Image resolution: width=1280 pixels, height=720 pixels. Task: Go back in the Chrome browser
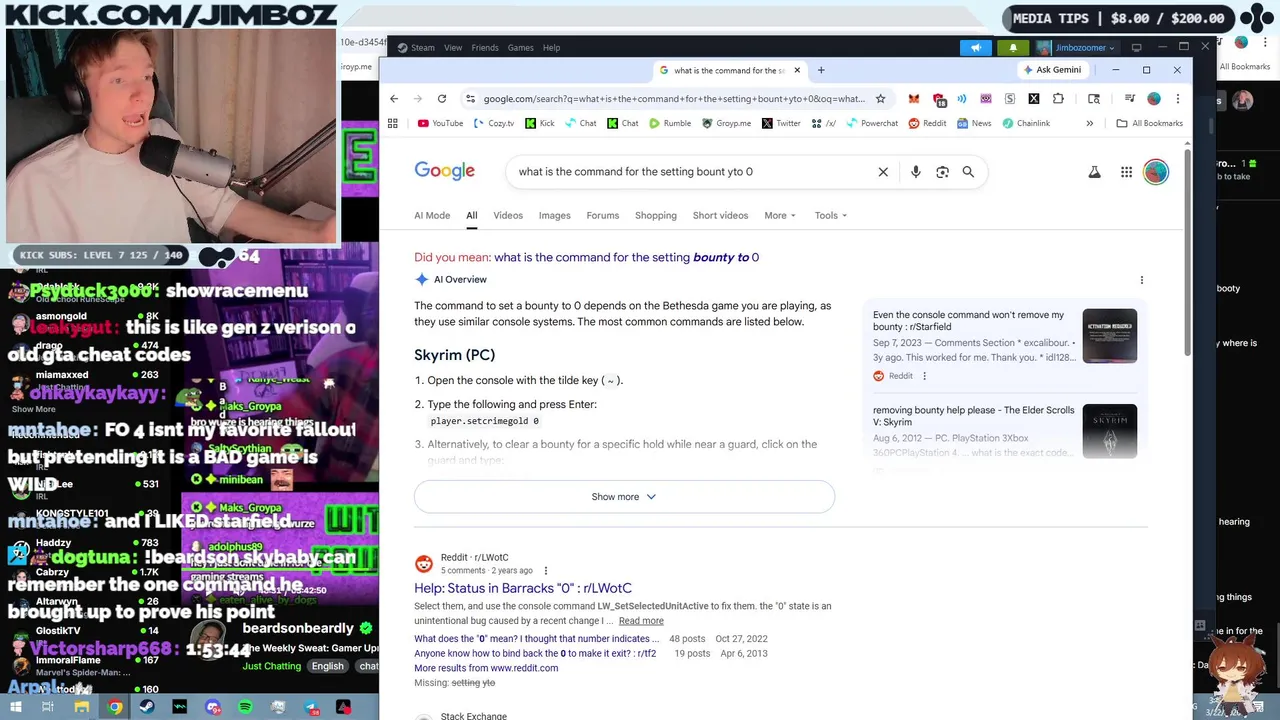[394, 98]
